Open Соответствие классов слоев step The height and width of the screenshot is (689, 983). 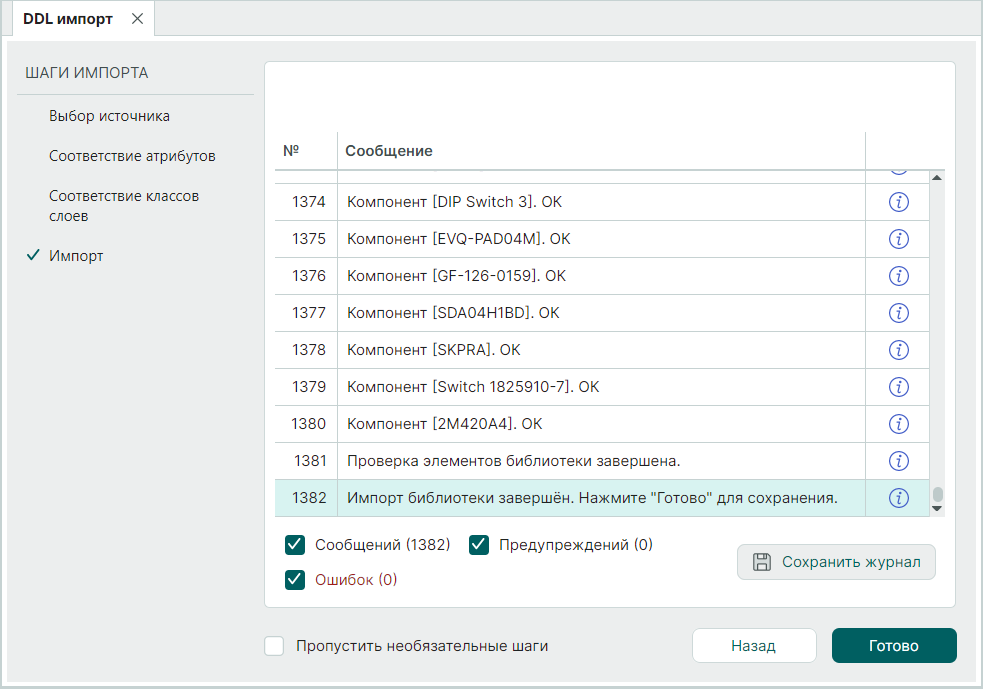click(123, 206)
